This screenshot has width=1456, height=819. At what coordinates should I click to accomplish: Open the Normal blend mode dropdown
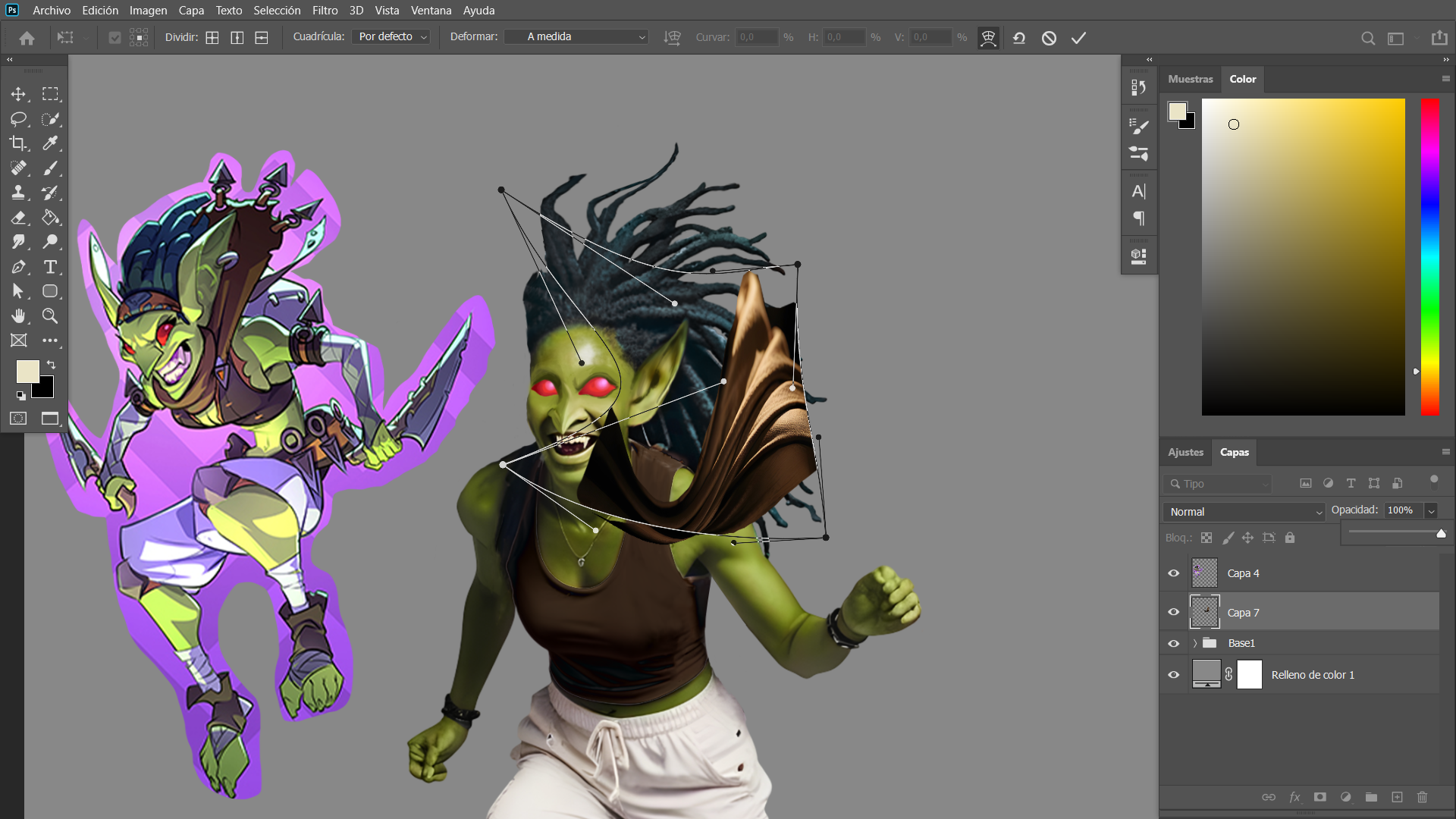(x=1244, y=512)
